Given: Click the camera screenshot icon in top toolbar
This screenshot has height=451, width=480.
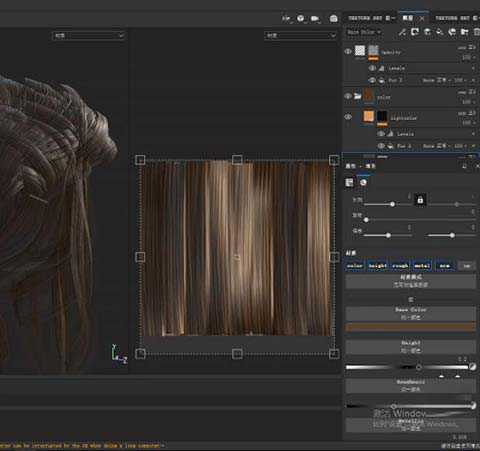Looking at the screenshot, I should tap(333, 19).
